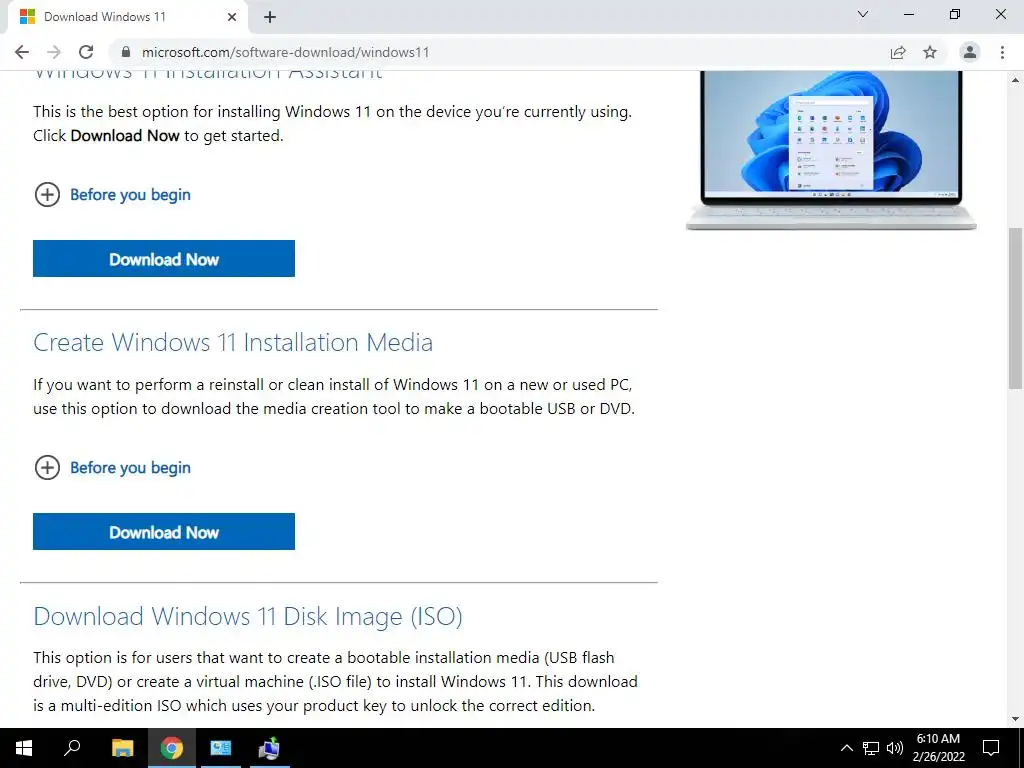Image resolution: width=1024 pixels, height=768 pixels.
Task: Select the Download Windows 11 tab
Action: [127, 17]
